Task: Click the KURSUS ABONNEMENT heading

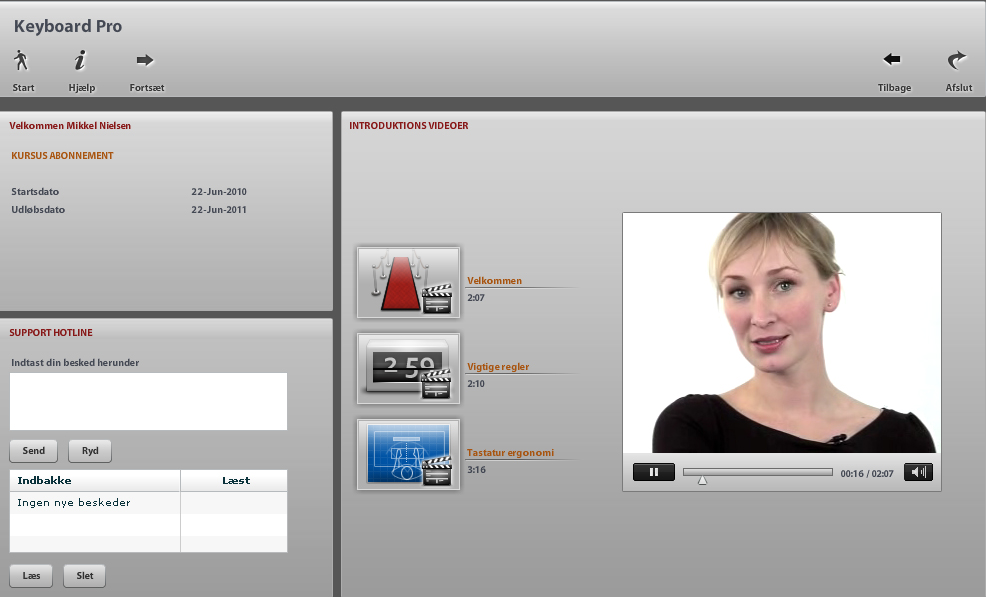Action: 62,155
